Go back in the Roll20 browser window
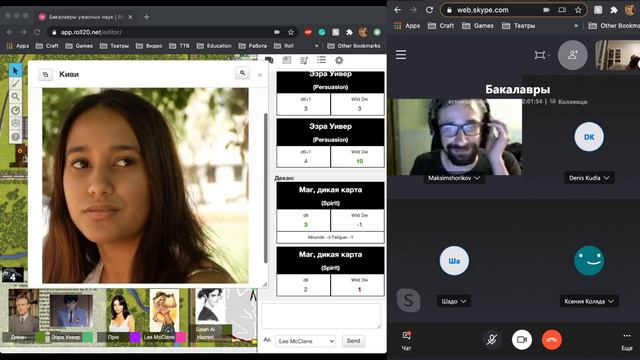Viewport: 640px width, 360px height. click(9, 32)
